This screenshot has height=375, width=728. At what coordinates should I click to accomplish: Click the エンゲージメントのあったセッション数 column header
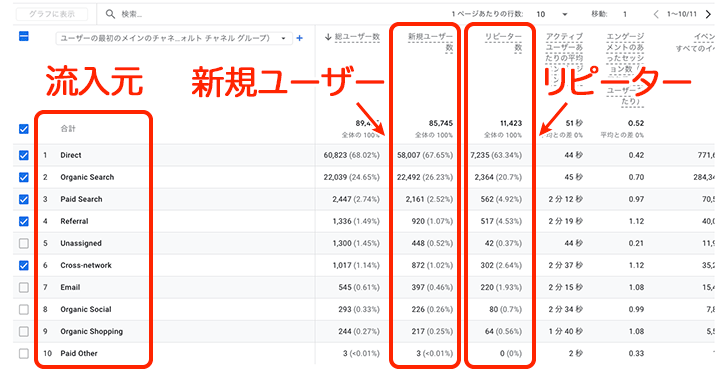(624, 69)
